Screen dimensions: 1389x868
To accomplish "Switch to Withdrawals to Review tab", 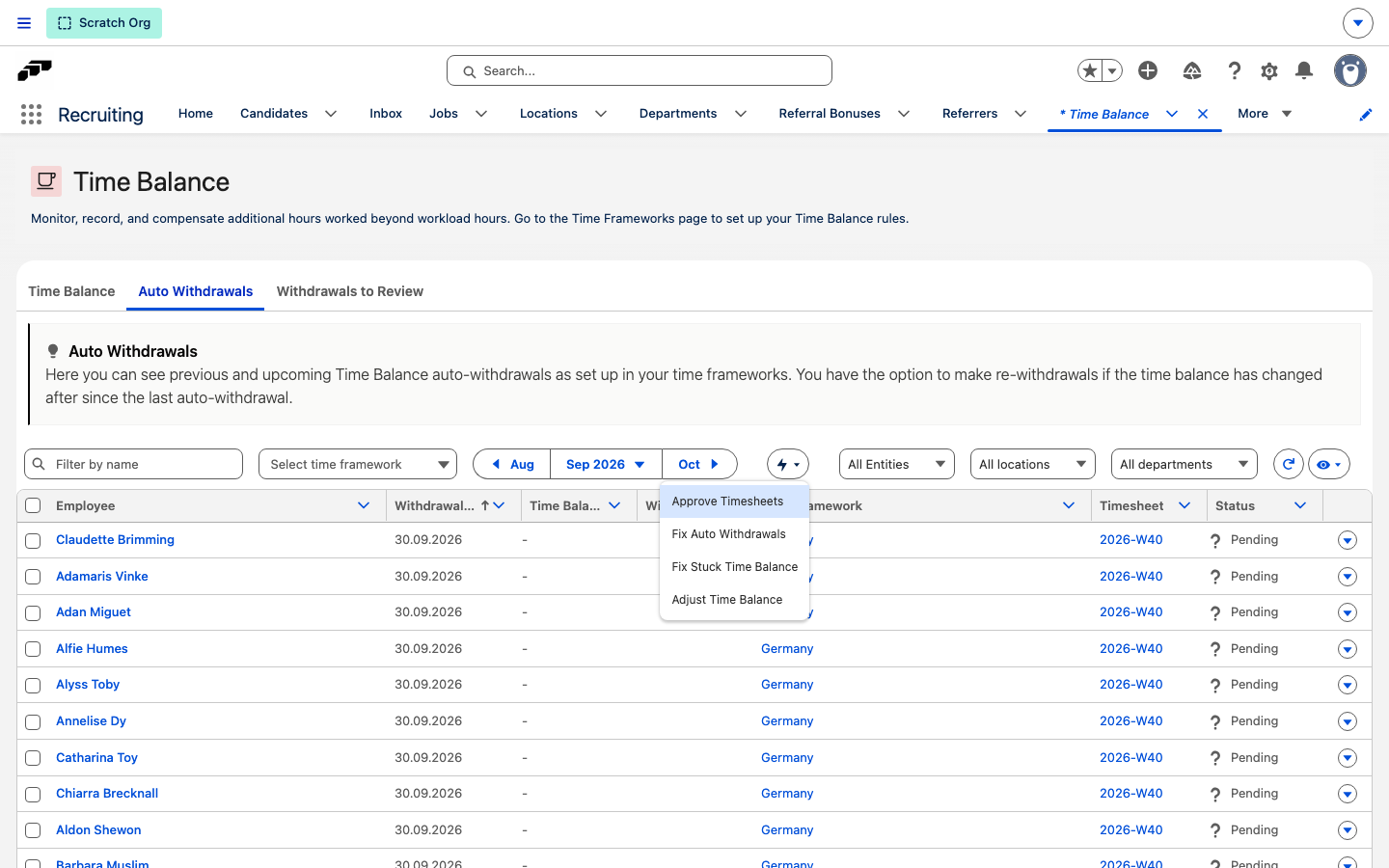I will pyautogui.click(x=350, y=291).
